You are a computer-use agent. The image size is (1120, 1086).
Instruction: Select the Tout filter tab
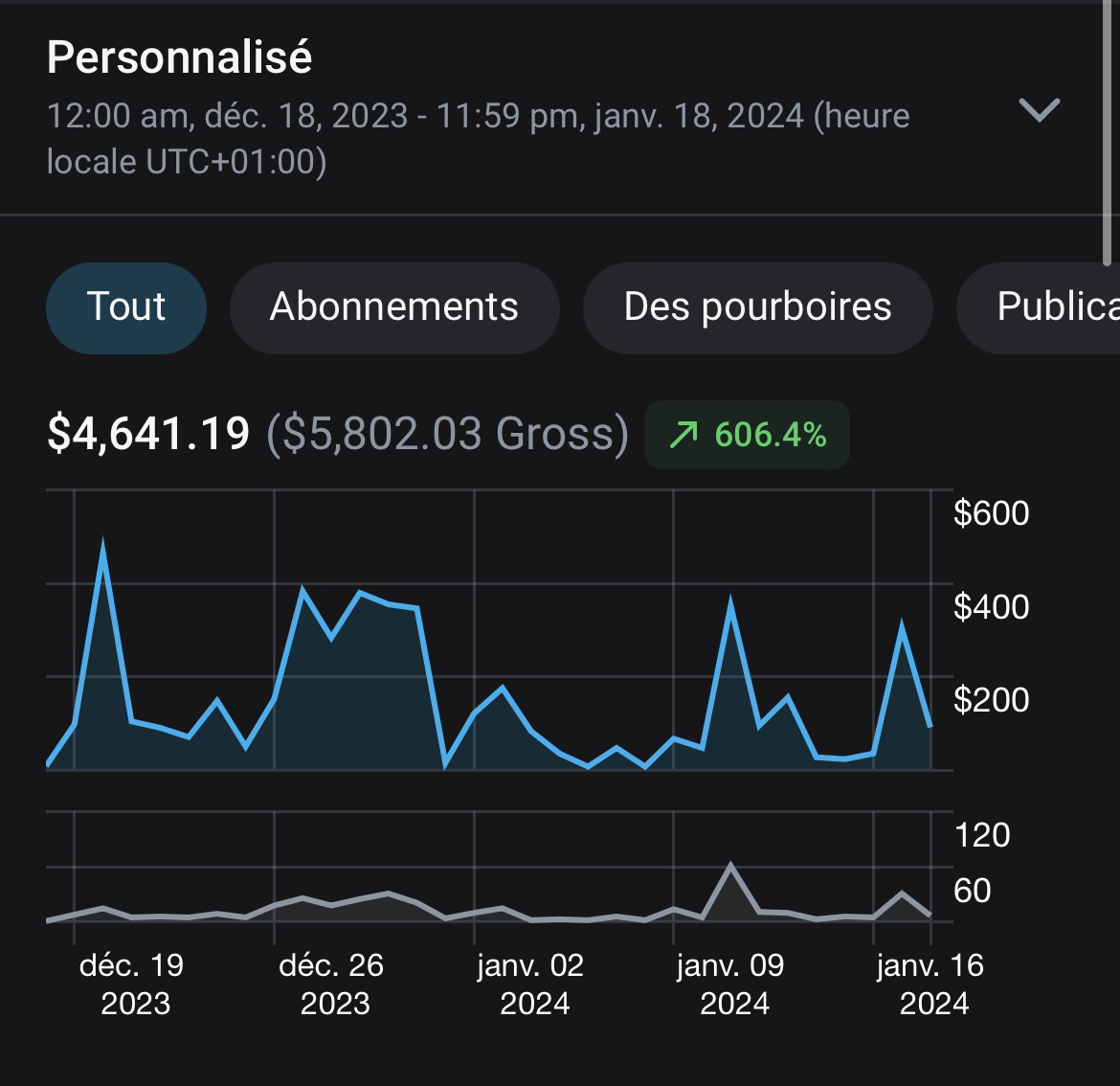pyautogui.click(x=125, y=307)
